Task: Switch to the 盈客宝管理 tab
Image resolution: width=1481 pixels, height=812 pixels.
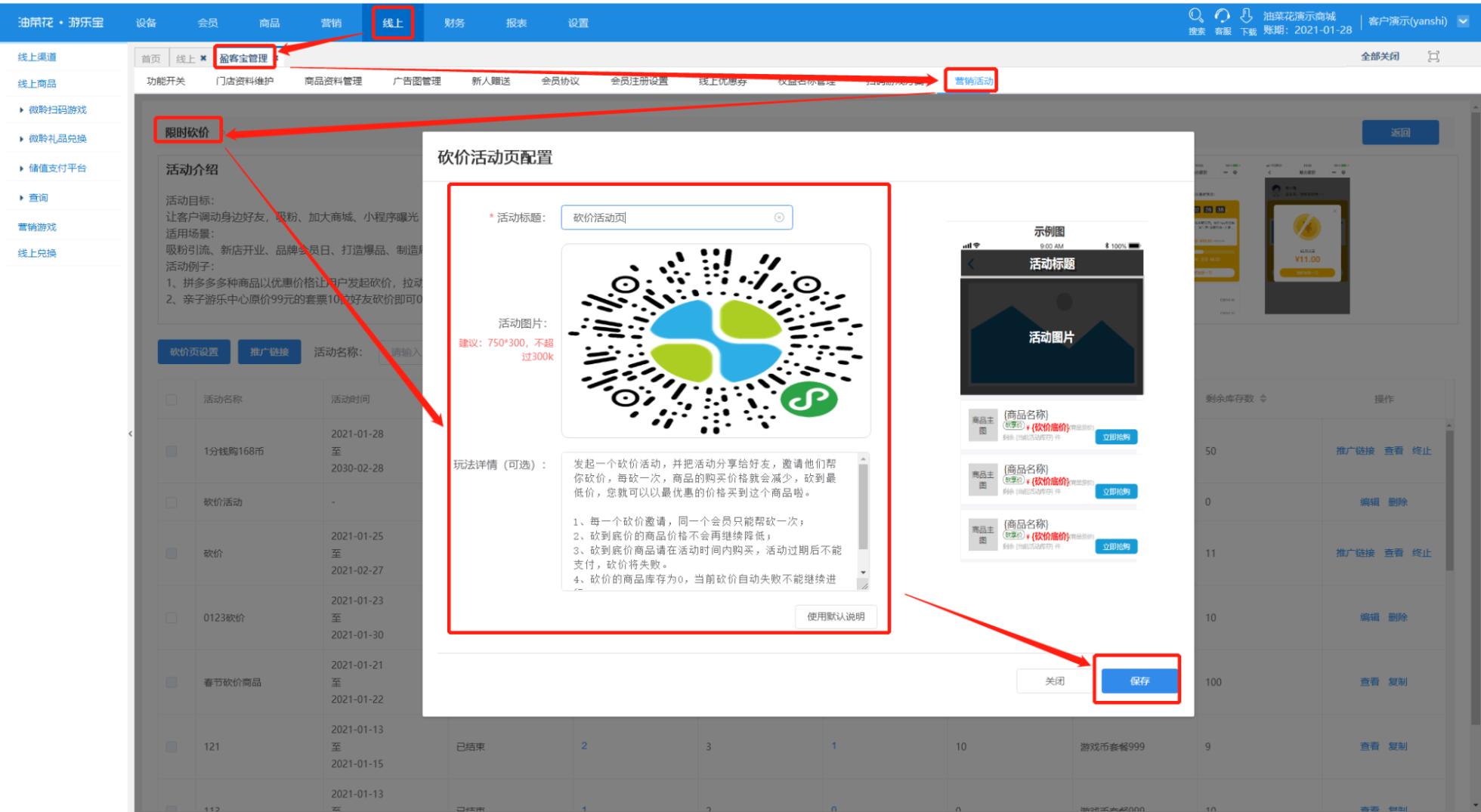Action: 243,58
